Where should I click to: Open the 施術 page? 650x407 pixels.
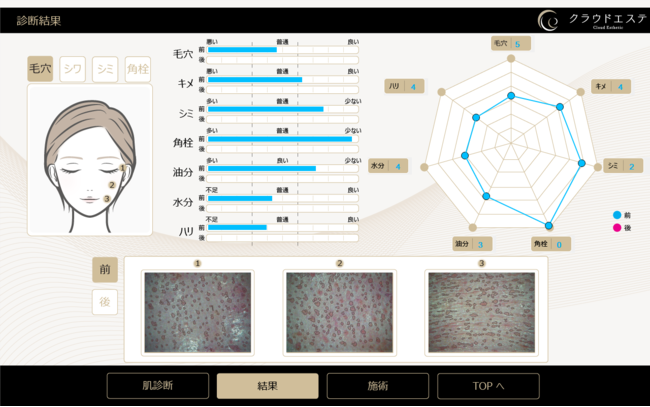[378, 386]
